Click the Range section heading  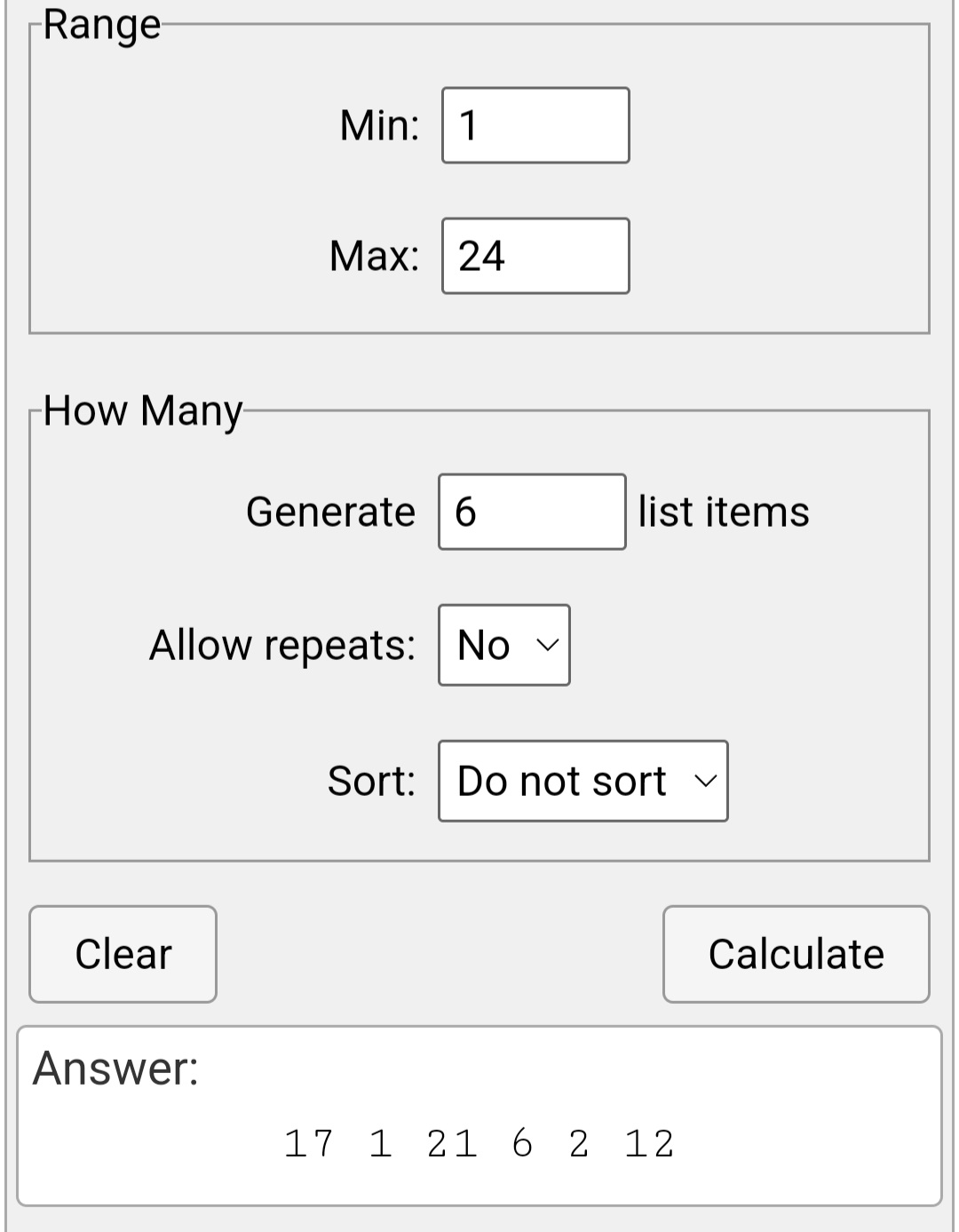(102, 25)
